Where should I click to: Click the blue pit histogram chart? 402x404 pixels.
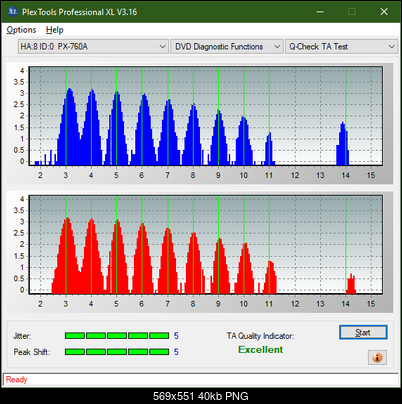click(206, 116)
